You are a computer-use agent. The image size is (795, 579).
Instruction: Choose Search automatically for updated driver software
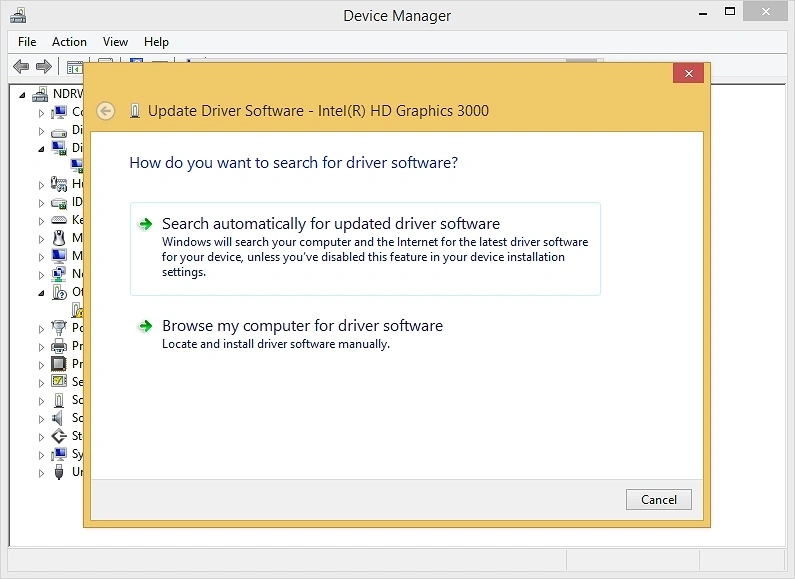pos(365,248)
